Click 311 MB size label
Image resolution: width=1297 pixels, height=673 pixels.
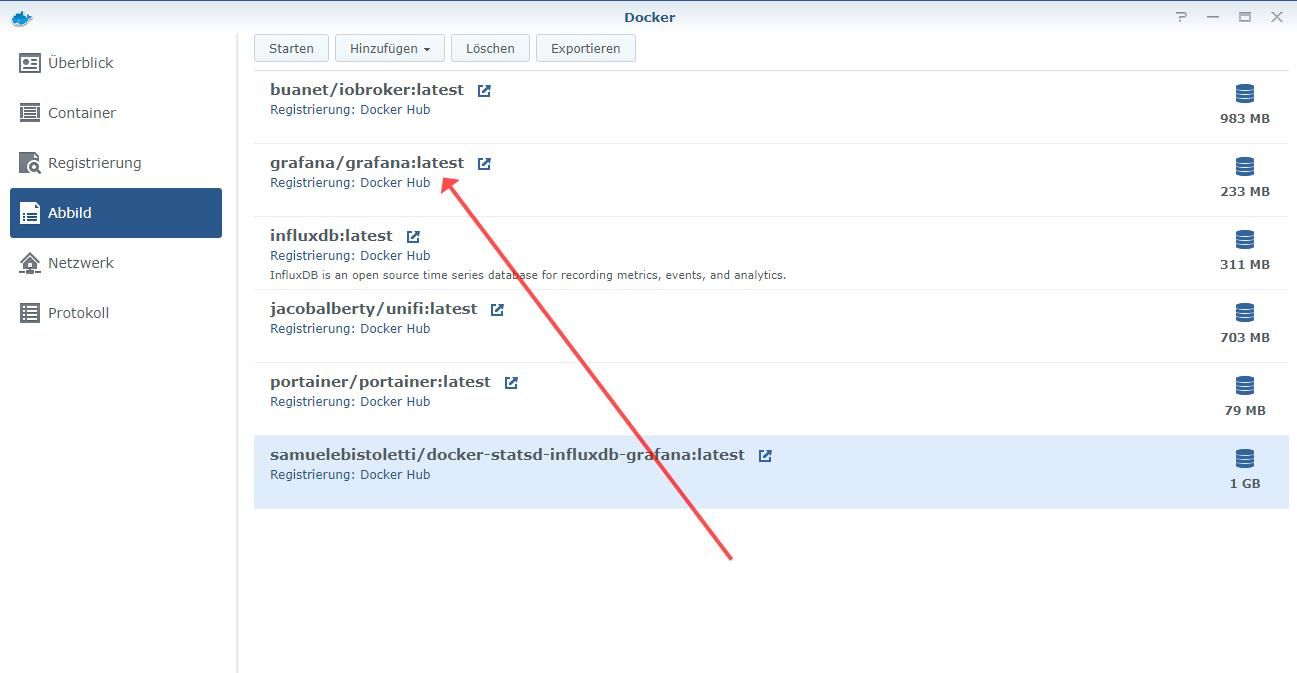[x=1245, y=265]
